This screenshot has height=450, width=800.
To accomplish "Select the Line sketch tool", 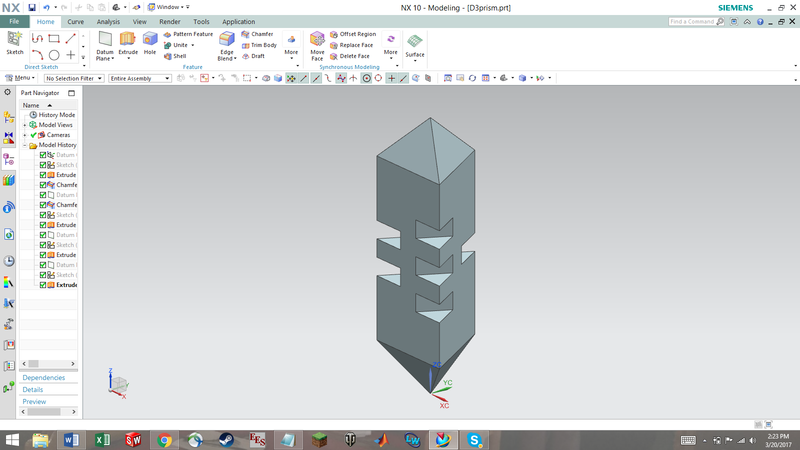I will [70, 39].
